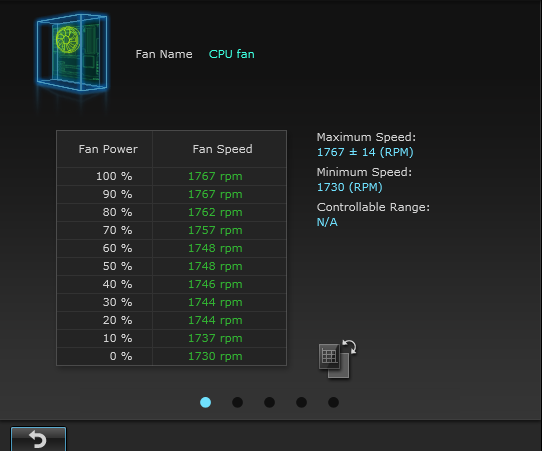Select the 10 % row showing 1737 rpm
This screenshot has width=542, height=451.
click(171, 338)
